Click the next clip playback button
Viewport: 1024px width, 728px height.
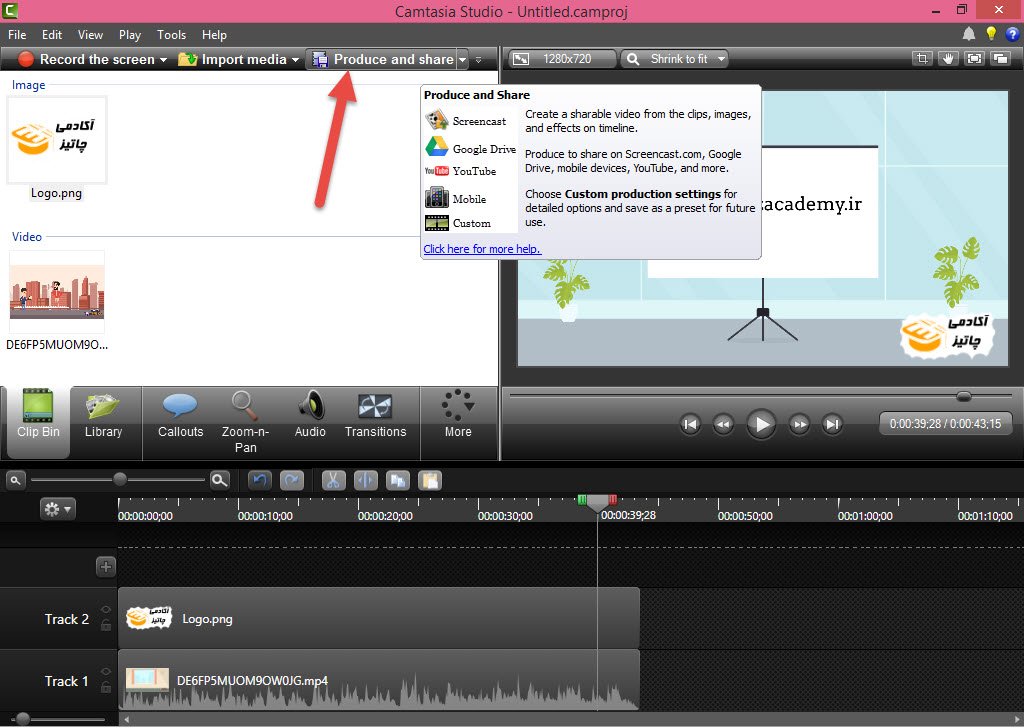click(x=832, y=424)
